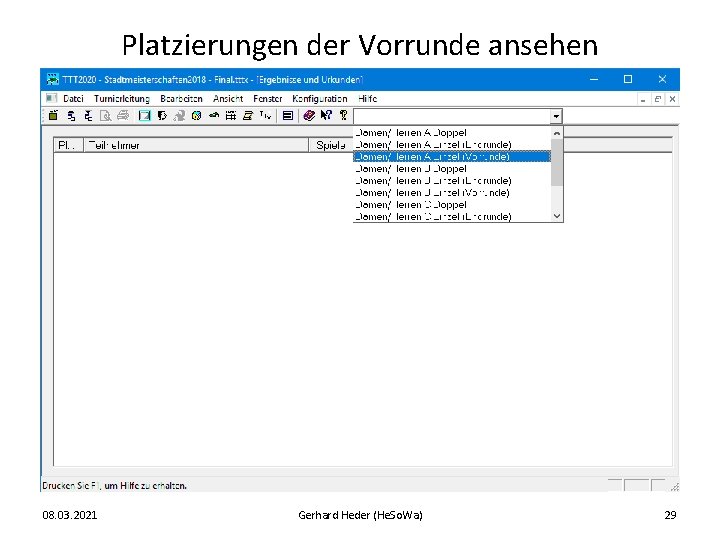Open the Konfiguration menu
Image resolution: width=720 pixels, height=540 pixels.
[x=320, y=99]
